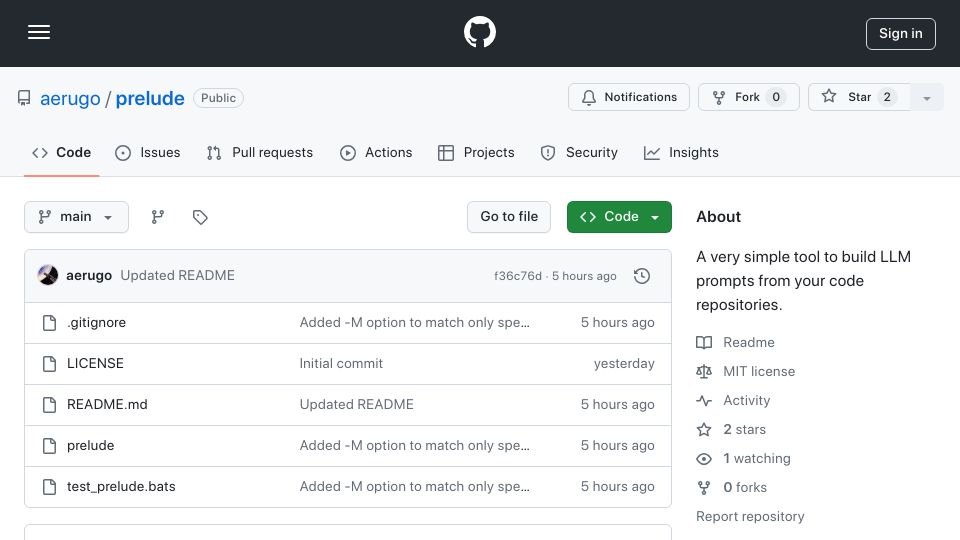Click the '5 hours ago' timestamp in README.md row
Viewport: 960px width, 540px height.
(617, 405)
